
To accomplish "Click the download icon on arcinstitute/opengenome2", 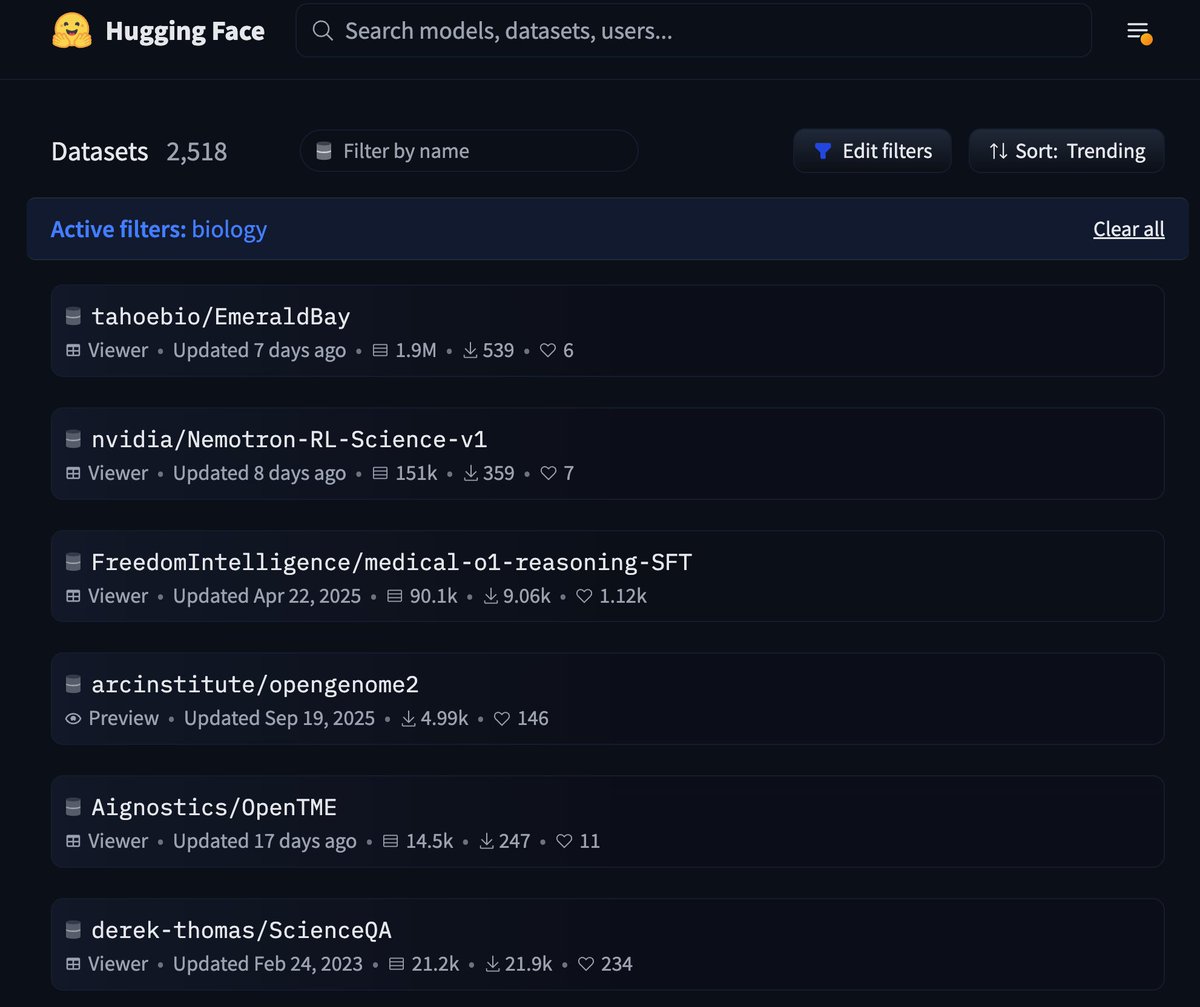I will 408,719.
